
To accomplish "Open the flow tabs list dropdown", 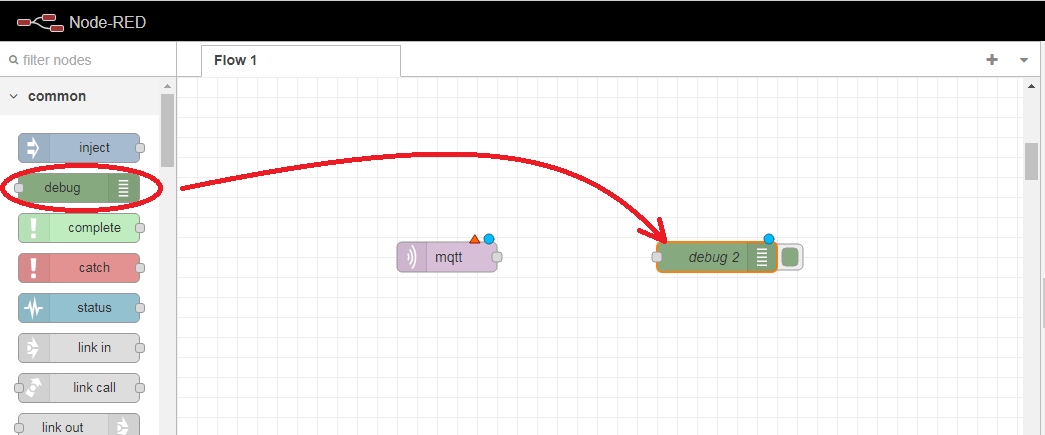I will [x=1024, y=60].
